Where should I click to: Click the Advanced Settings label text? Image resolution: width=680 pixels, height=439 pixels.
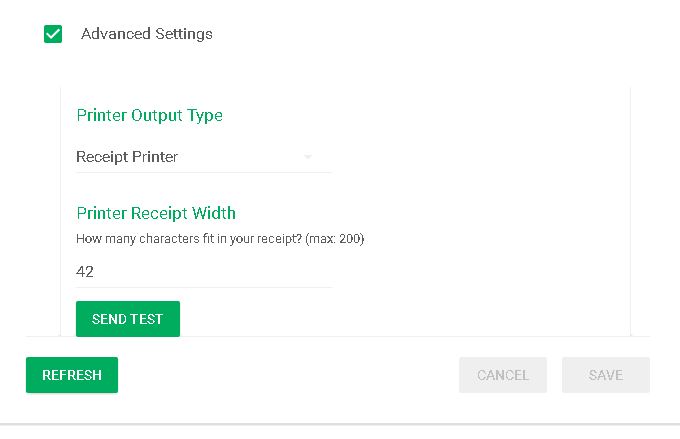[146, 34]
